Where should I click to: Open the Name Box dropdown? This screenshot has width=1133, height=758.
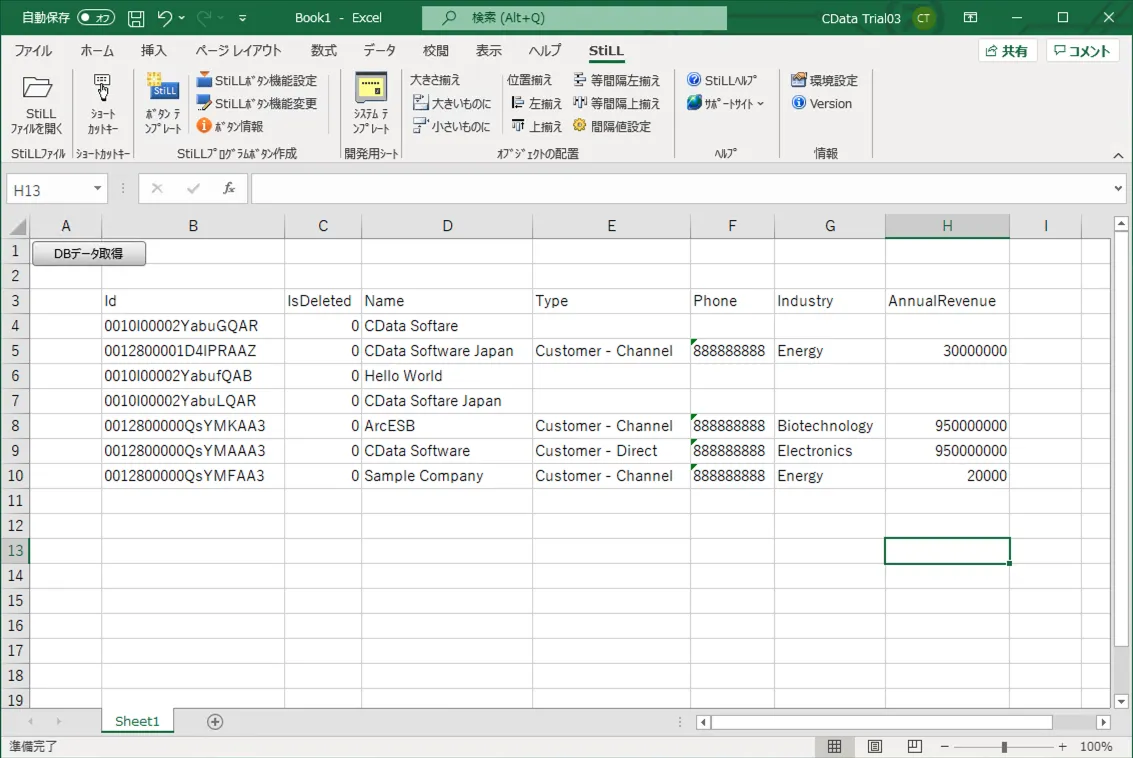[95, 188]
